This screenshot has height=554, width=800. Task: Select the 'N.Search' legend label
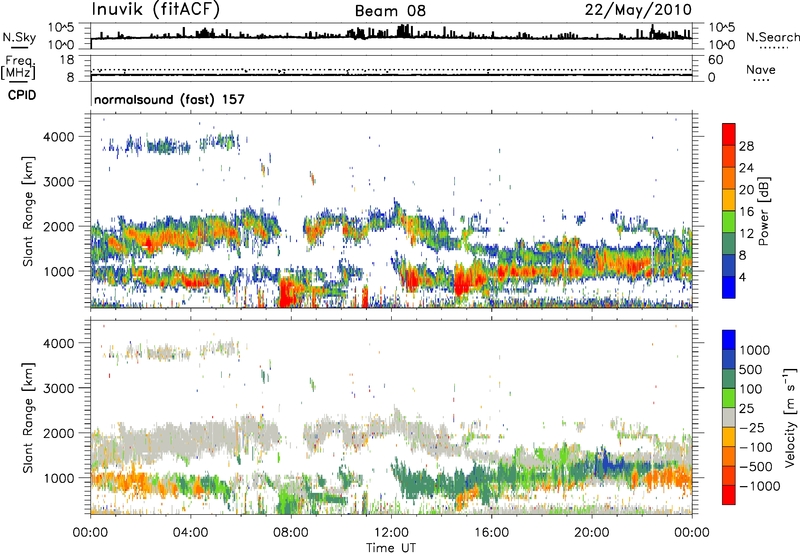(772, 37)
